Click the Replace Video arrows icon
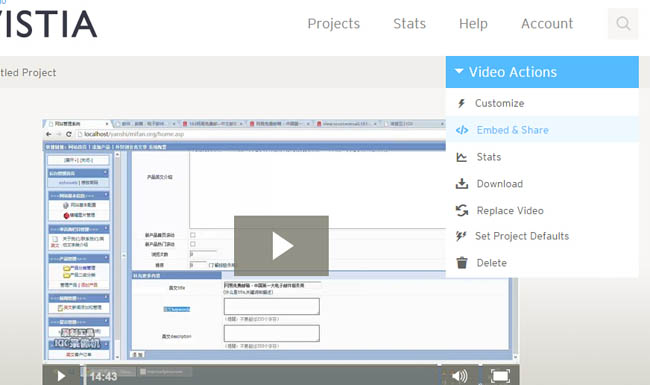 tap(462, 211)
